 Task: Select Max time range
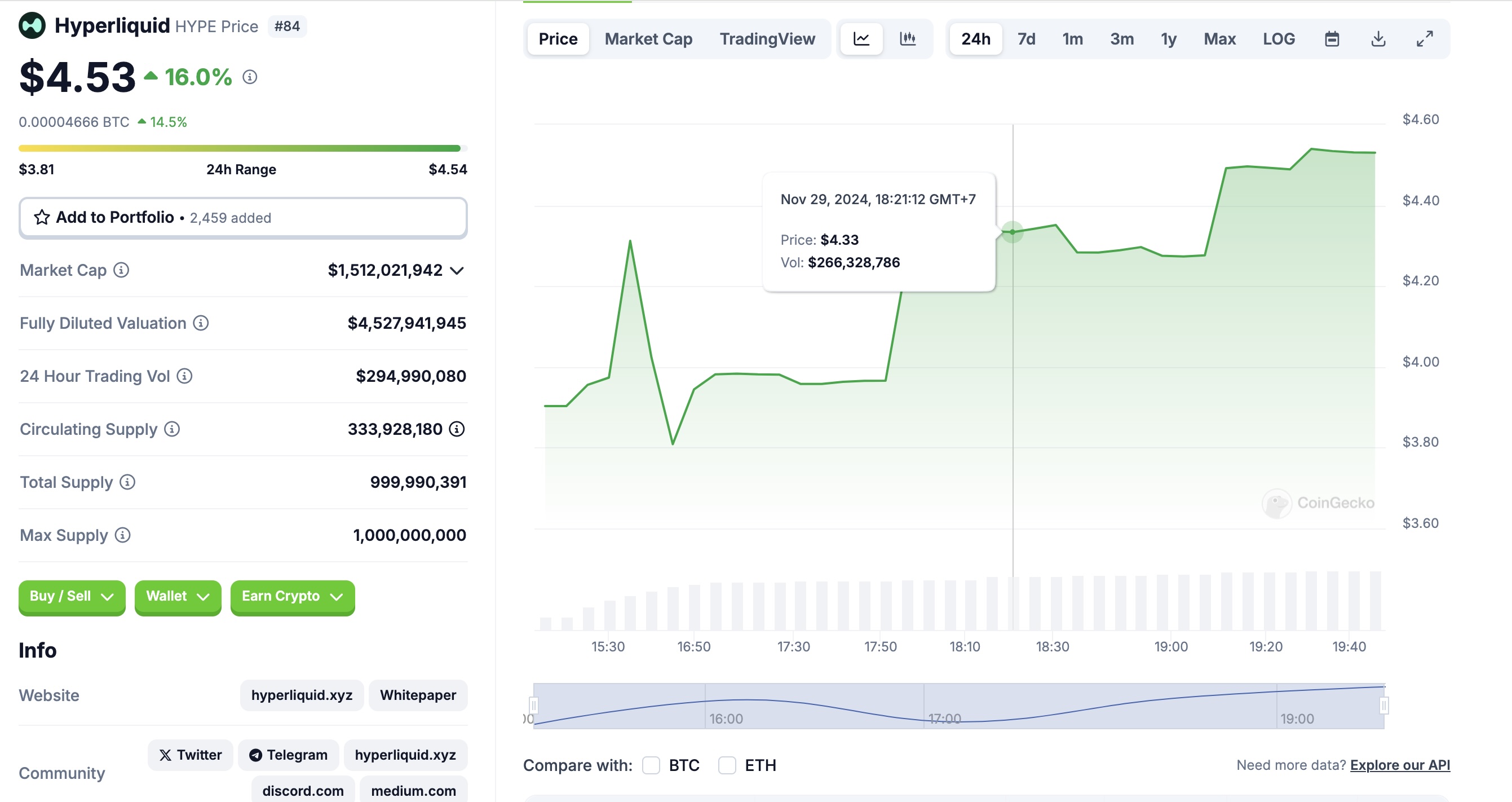1220,39
